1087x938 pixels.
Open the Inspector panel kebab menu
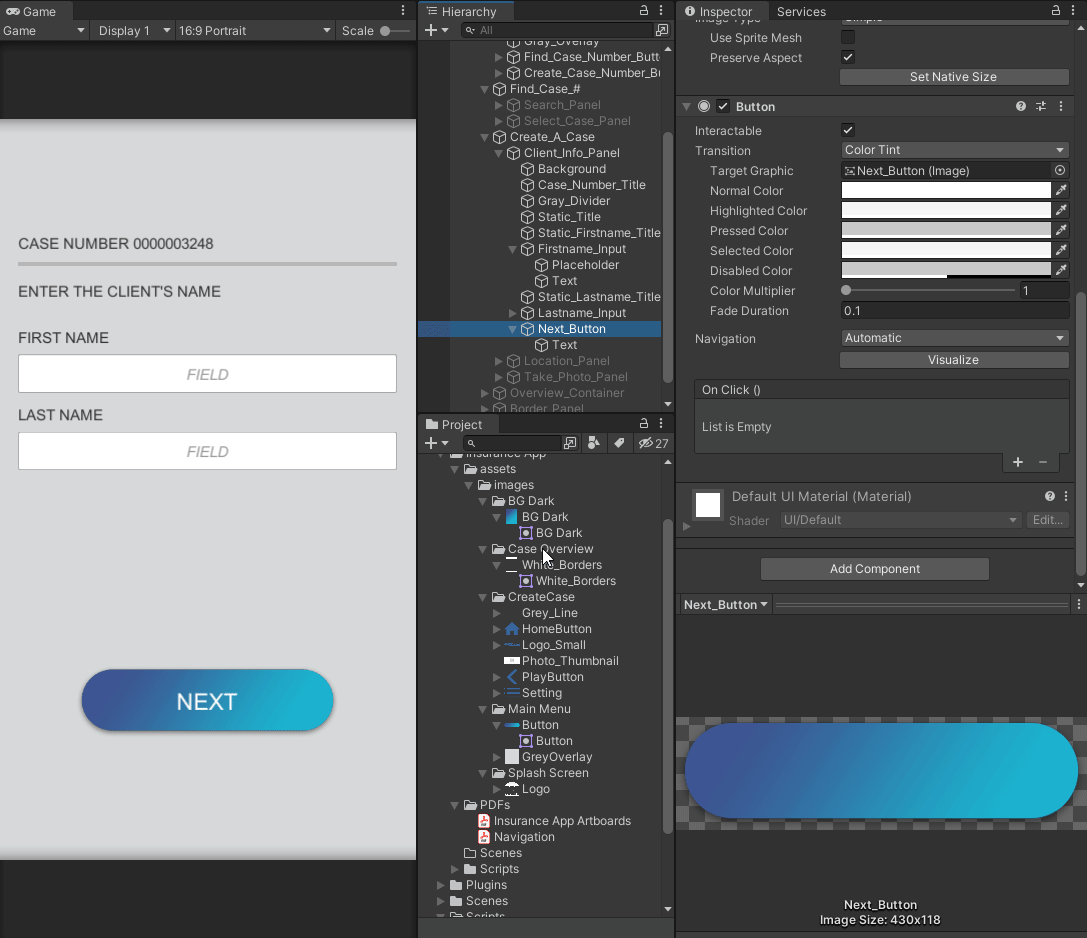click(x=1073, y=10)
